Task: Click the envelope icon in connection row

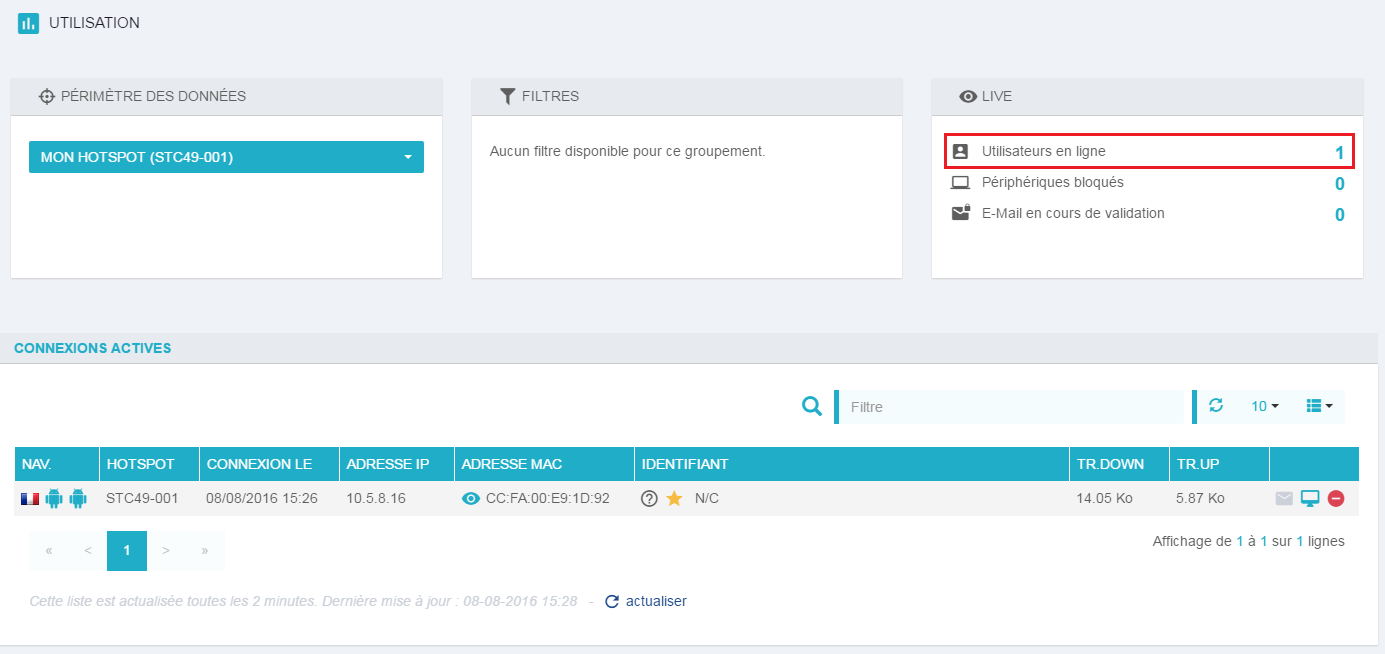Action: [x=1284, y=499]
